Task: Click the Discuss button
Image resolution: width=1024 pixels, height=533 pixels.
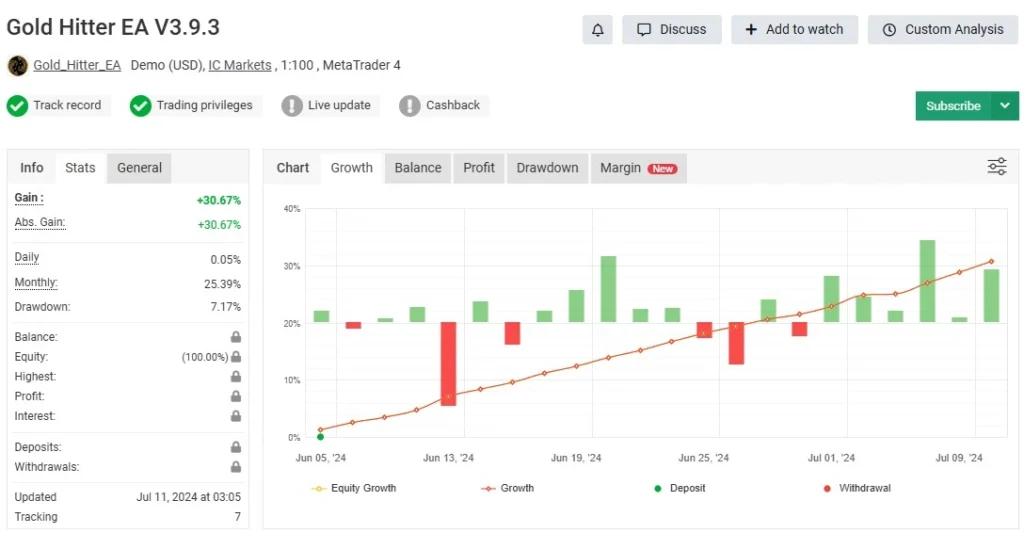Action: pyautogui.click(x=671, y=30)
